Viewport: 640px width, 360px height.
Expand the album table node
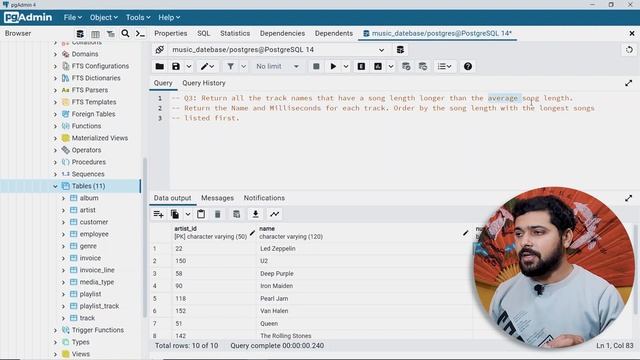click(63, 198)
